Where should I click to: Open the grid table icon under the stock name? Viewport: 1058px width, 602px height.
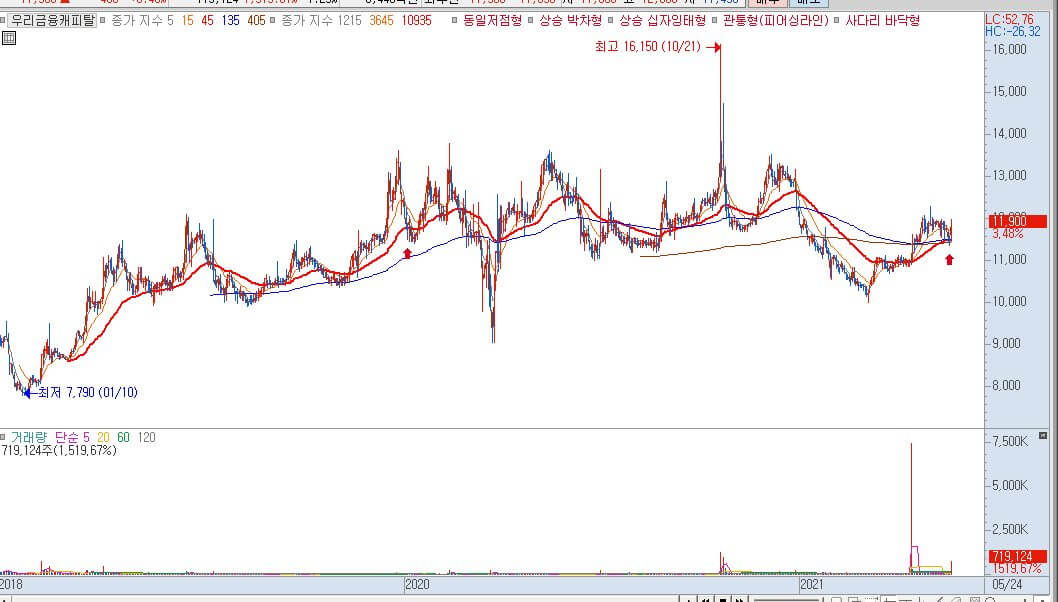[x=9, y=38]
